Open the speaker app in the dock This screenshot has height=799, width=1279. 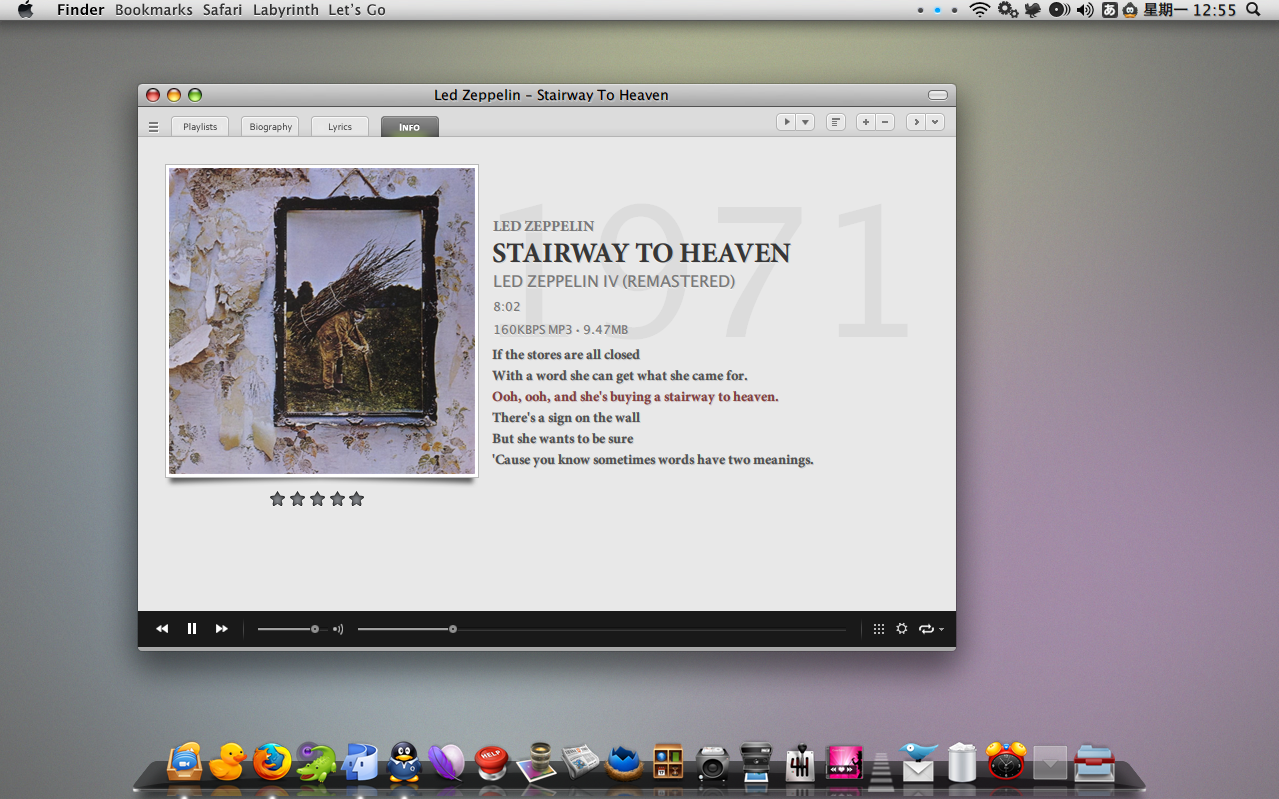pos(712,764)
